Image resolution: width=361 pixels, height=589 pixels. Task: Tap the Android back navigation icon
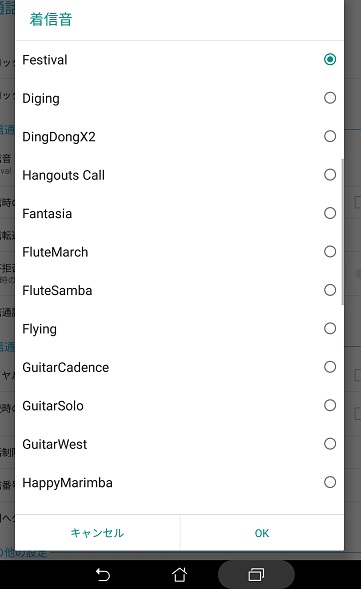(x=103, y=574)
